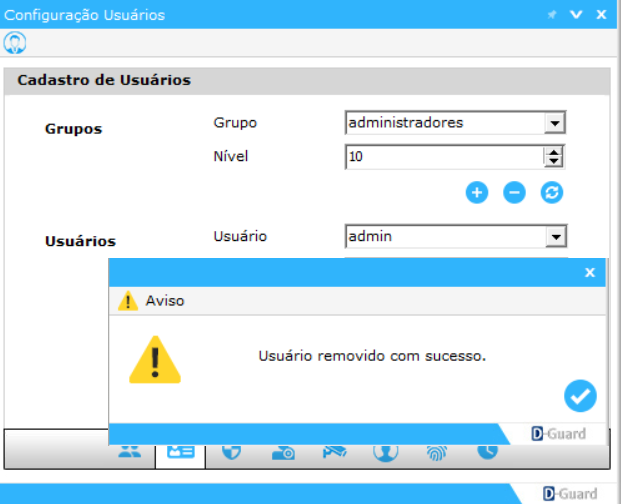Increase the Nível value with up arrow
The height and width of the screenshot is (504, 621).
[551, 152]
